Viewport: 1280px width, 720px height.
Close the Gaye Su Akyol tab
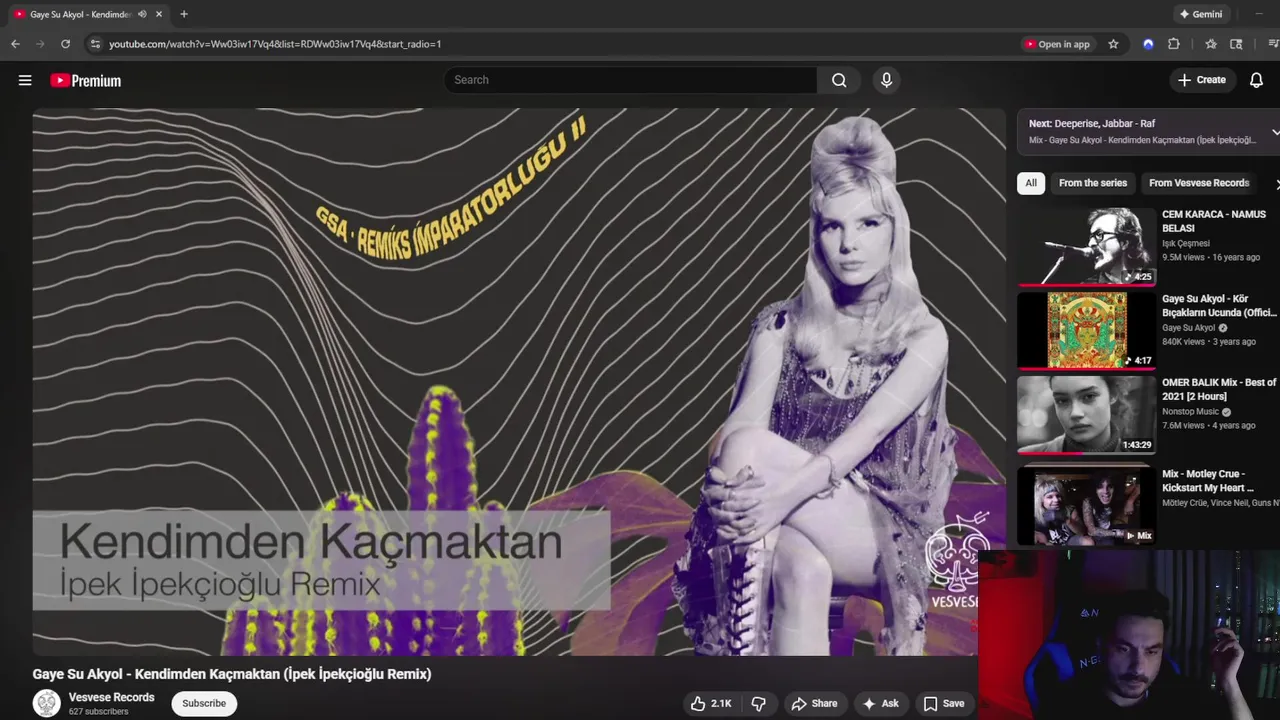pos(158,14)
